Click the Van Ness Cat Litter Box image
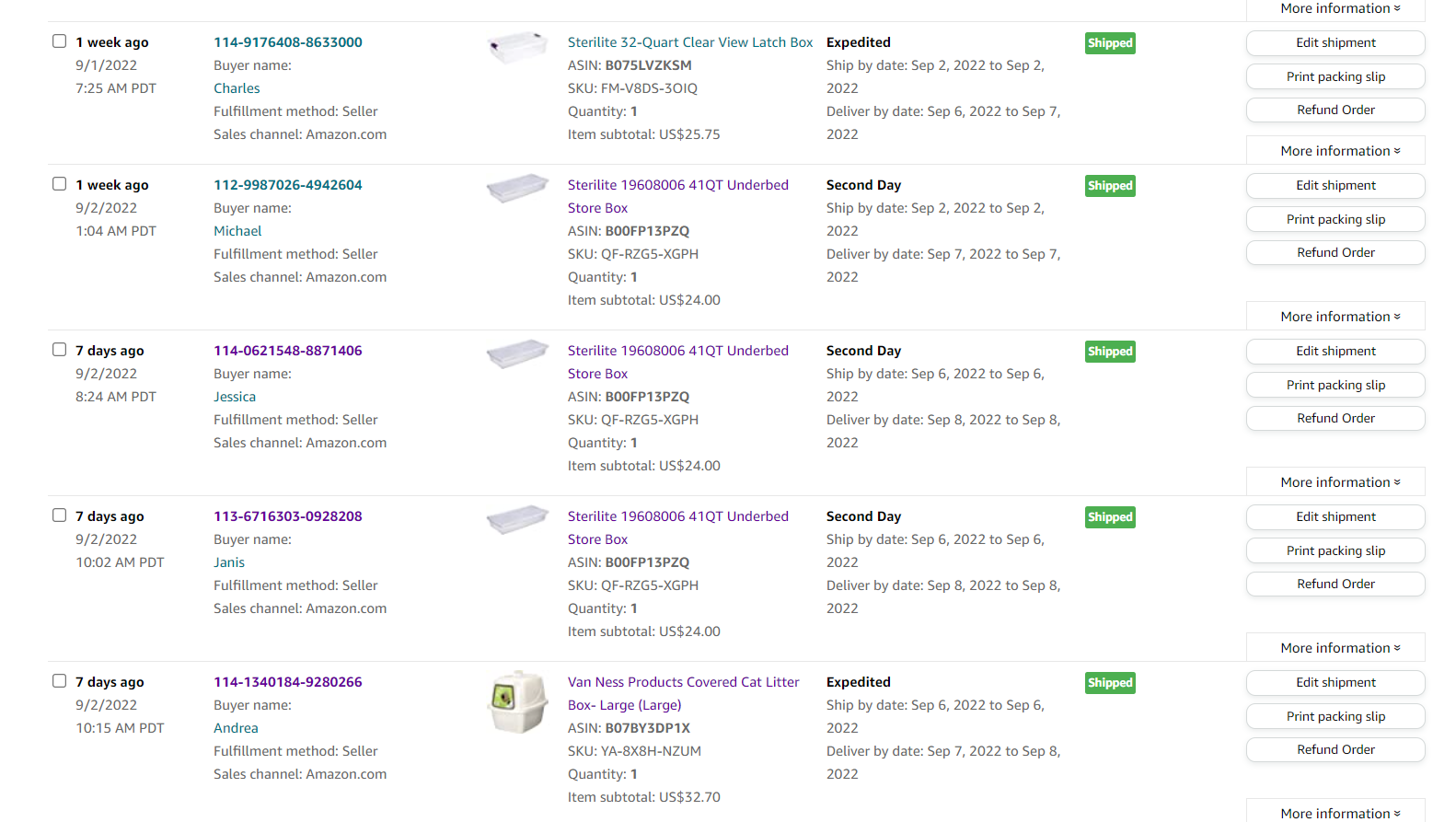 pos(517,702)
